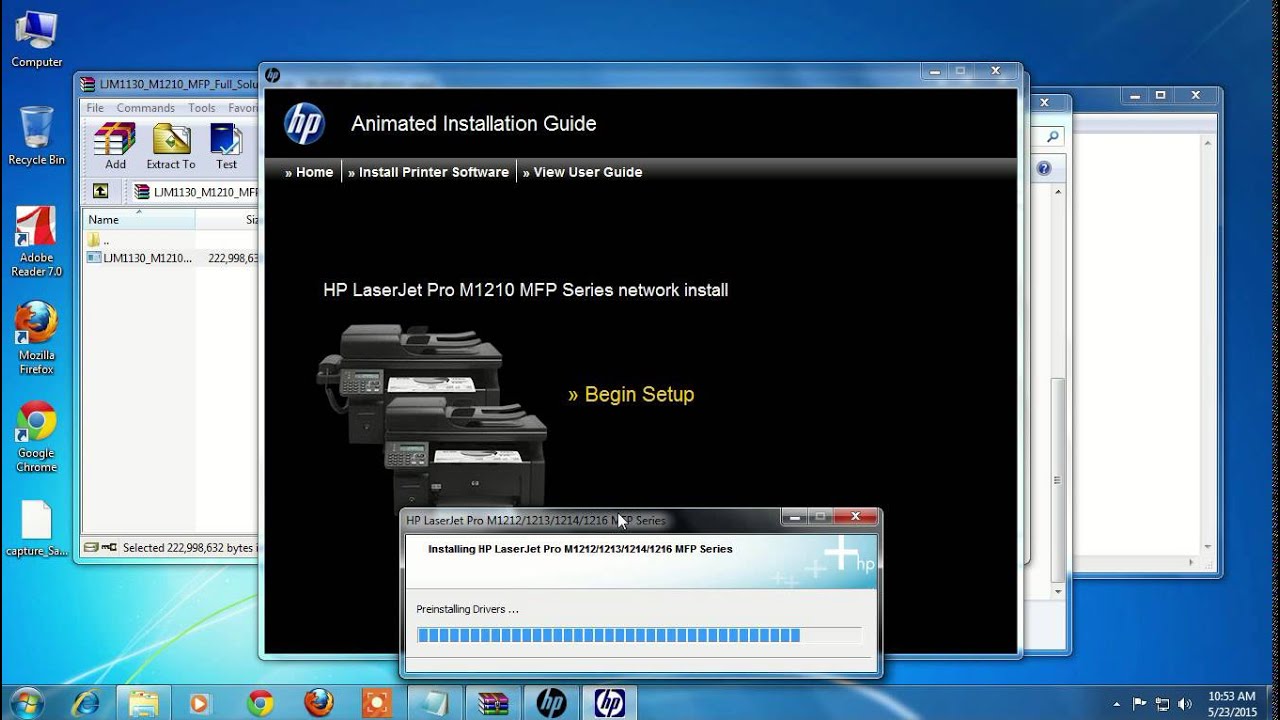Open the Recycle Bin icon
The image size is (1280, 720).
point(37,136)
